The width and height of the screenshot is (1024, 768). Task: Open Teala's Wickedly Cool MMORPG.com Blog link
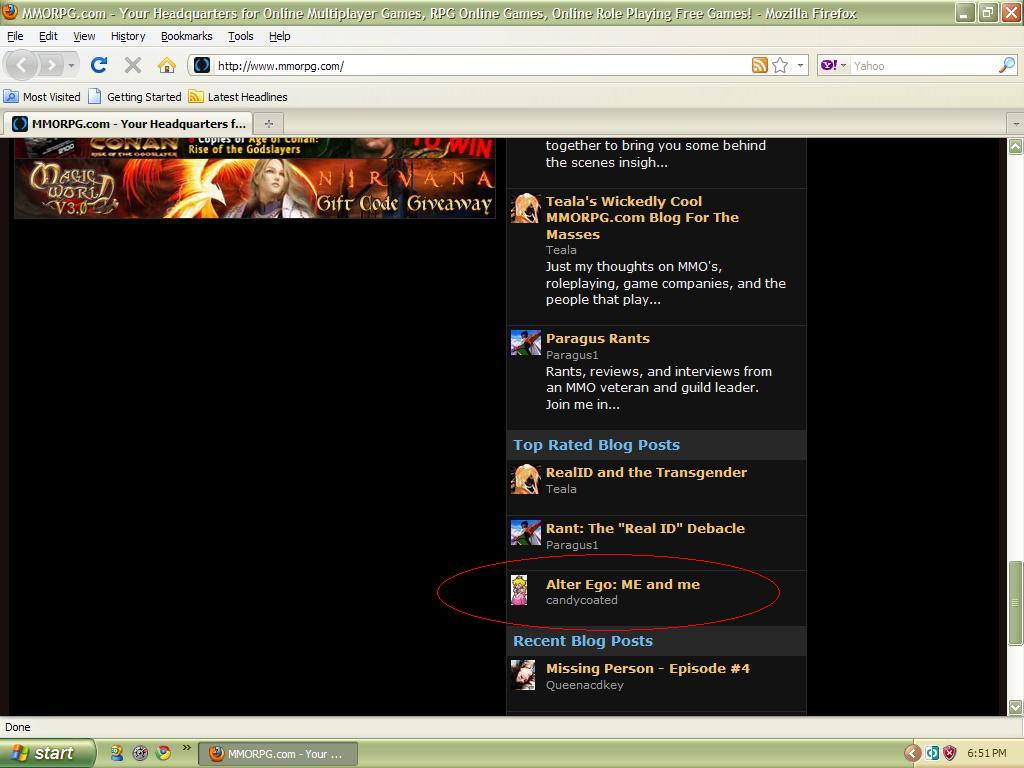coord(642,217)
